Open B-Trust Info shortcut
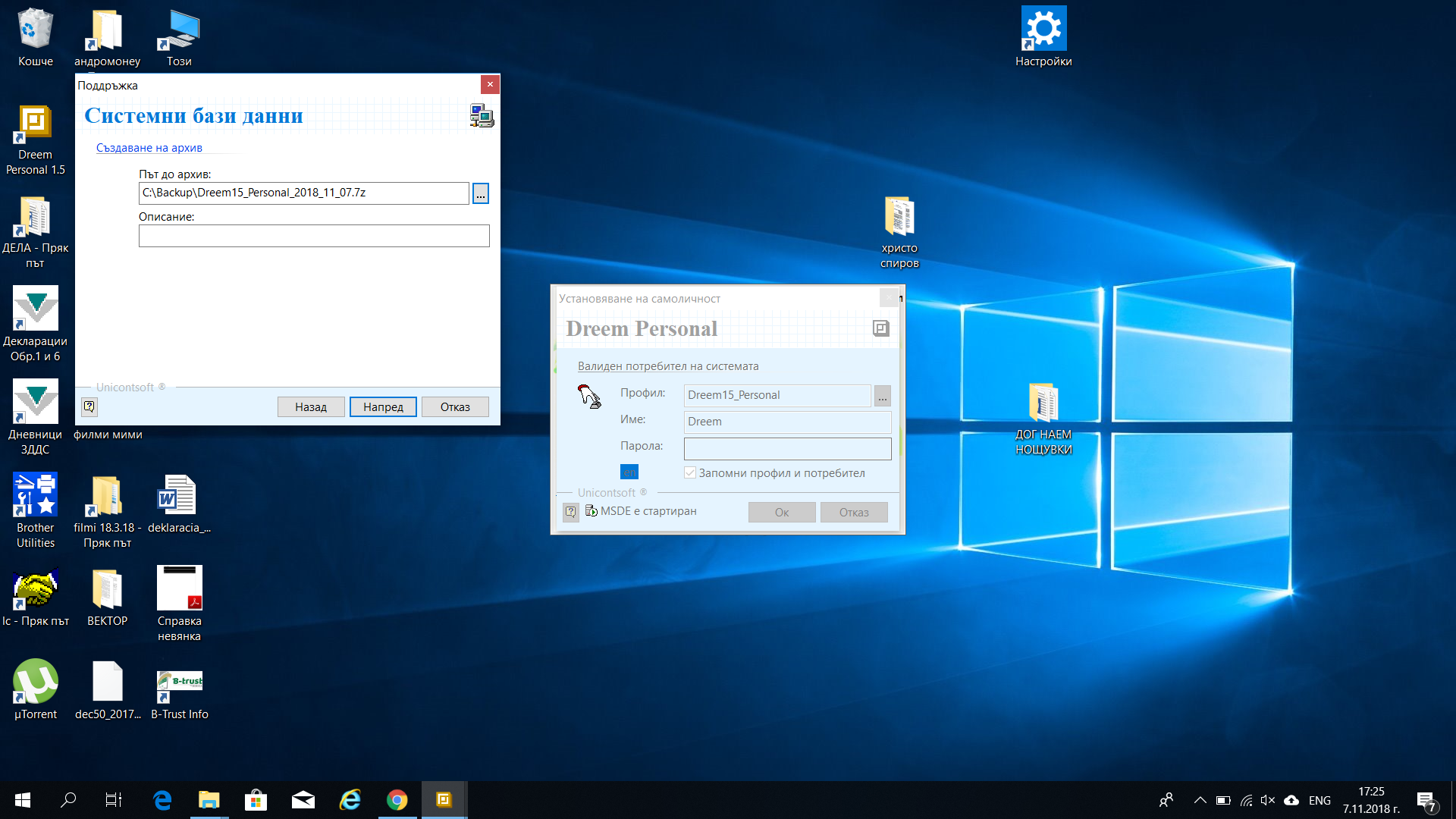The height and width of the screenshot is (819, 1456). point(179,694)
